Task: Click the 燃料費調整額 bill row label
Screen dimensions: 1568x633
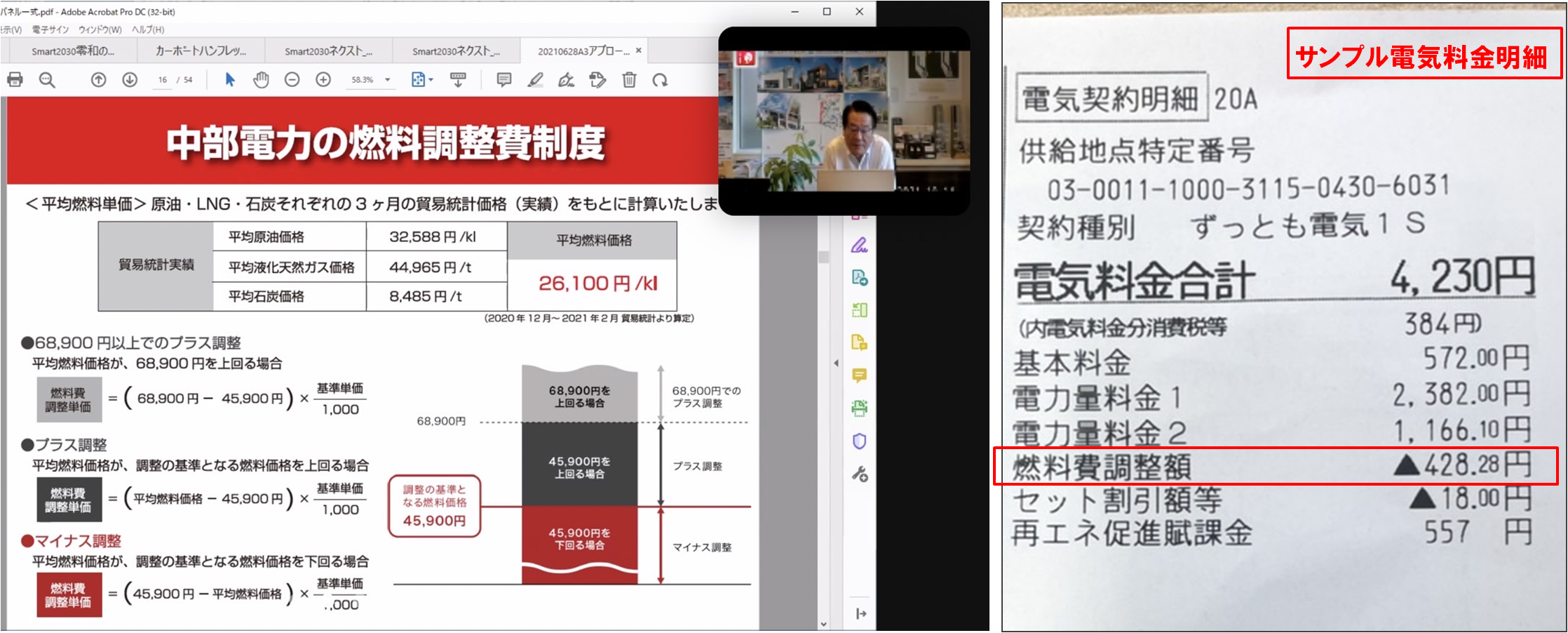Action: 1102,467
